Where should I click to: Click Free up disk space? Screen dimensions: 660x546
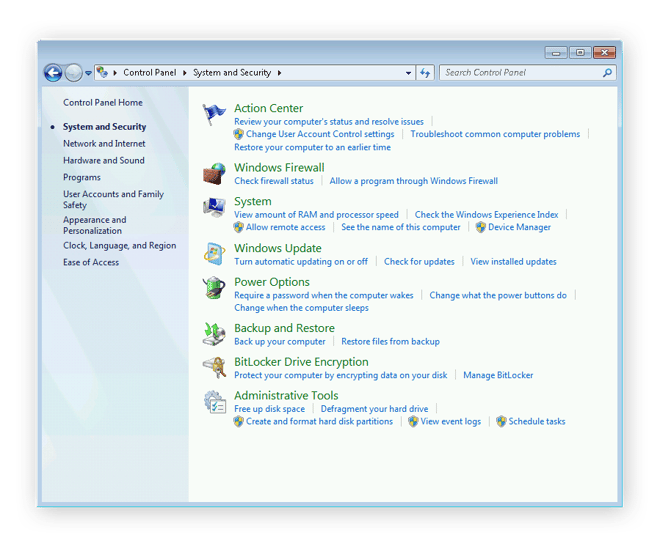(269, 409)
